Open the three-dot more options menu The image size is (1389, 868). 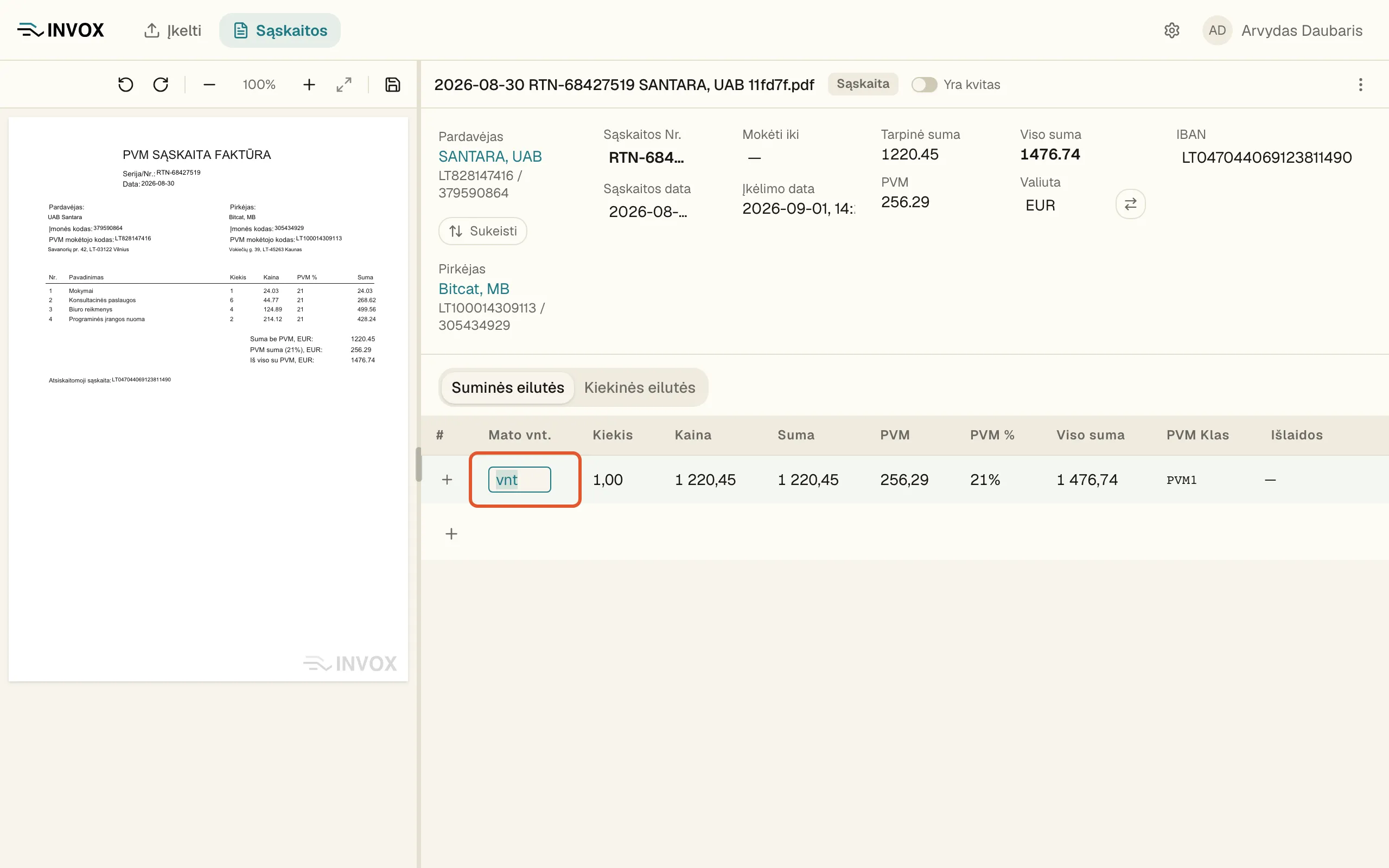pyautogui.click(x=1360, y=85)
